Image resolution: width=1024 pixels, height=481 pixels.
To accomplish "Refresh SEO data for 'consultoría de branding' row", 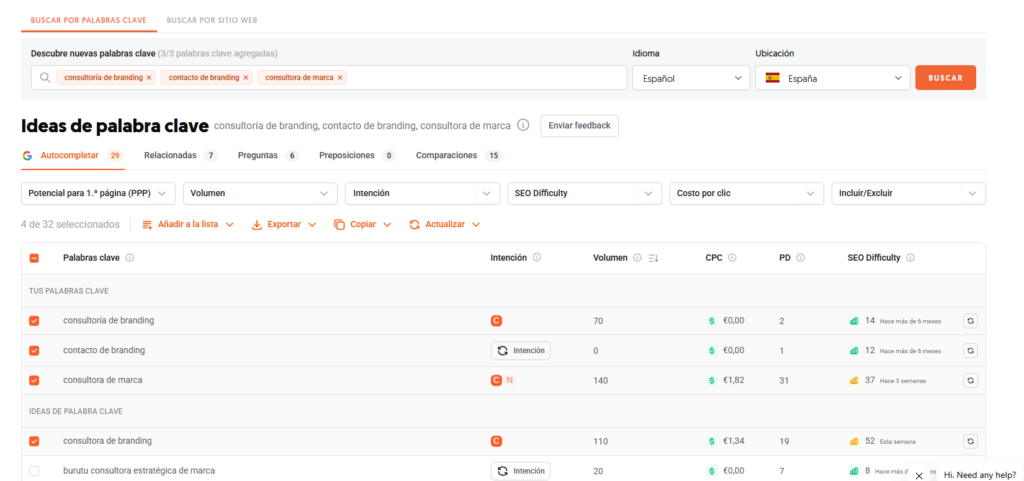I will 970,321.
